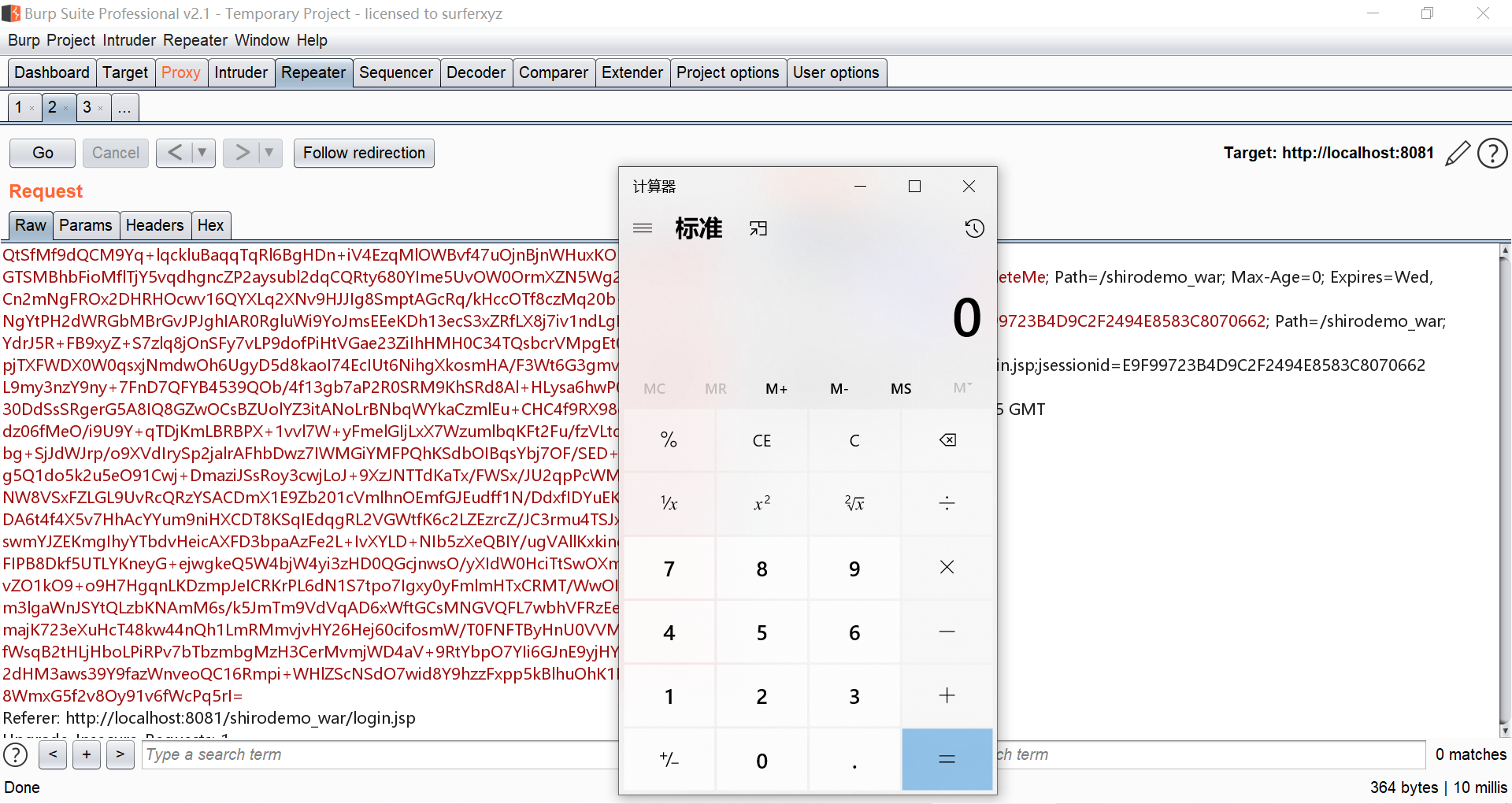This screenshot has height=804, width=1512.
Task: Click the MS memory store key
Action: [901, 388]
